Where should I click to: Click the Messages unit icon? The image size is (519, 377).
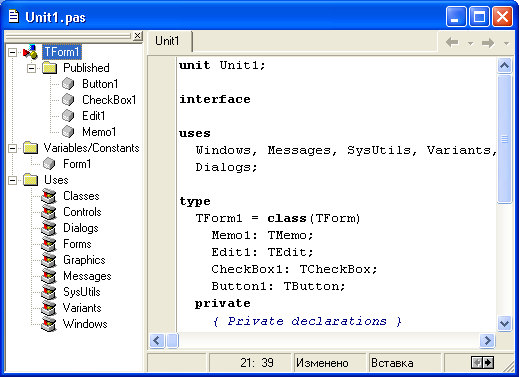pyautogui.click(x=49, y=276)
